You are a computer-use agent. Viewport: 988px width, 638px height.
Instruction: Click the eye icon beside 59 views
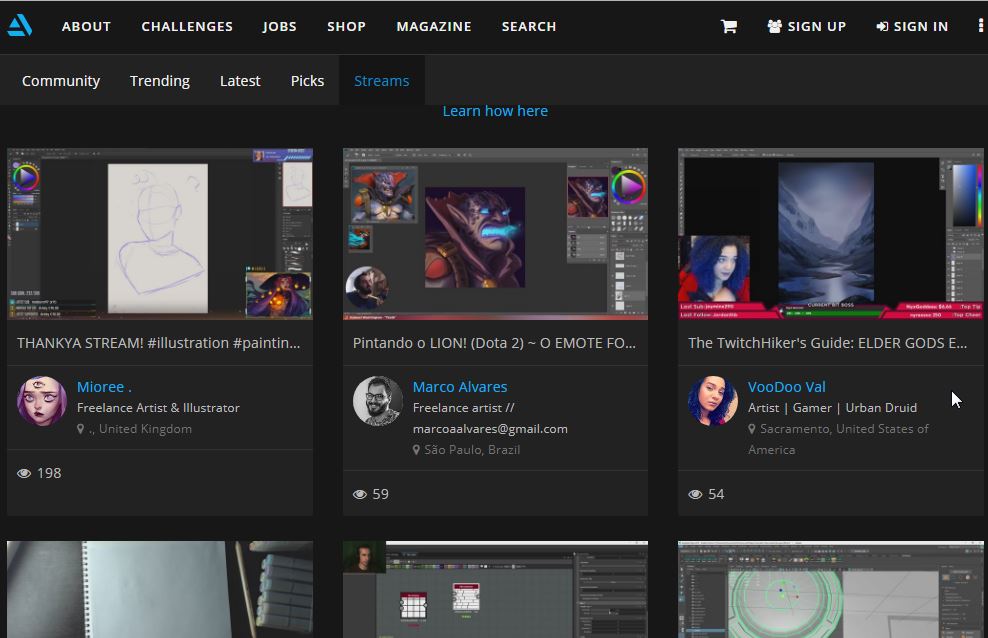360,494
